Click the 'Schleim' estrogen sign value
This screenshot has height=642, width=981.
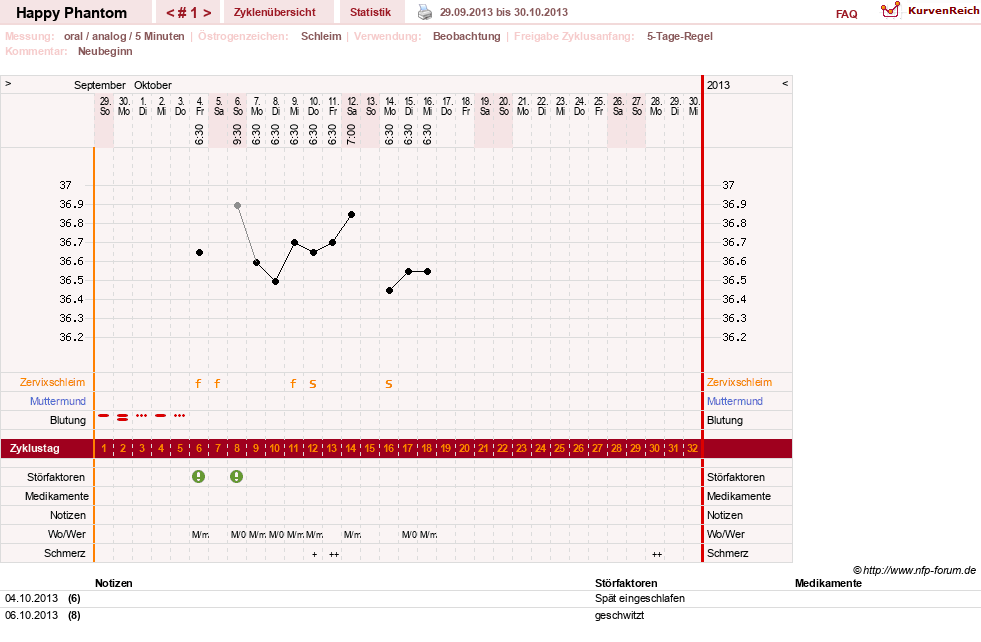click(x=321, y=36)
